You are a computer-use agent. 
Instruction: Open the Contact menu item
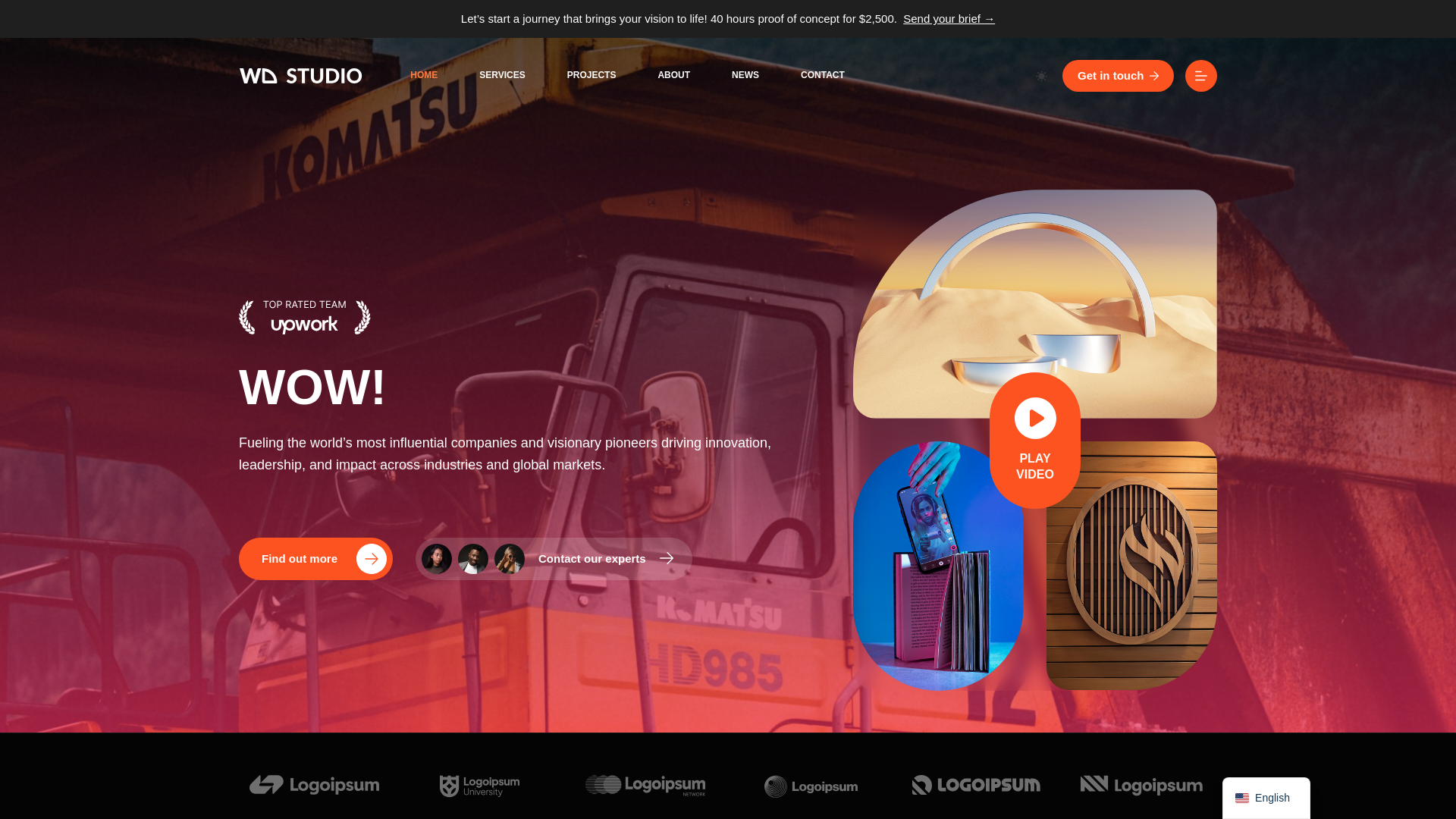tap(823, 75)
